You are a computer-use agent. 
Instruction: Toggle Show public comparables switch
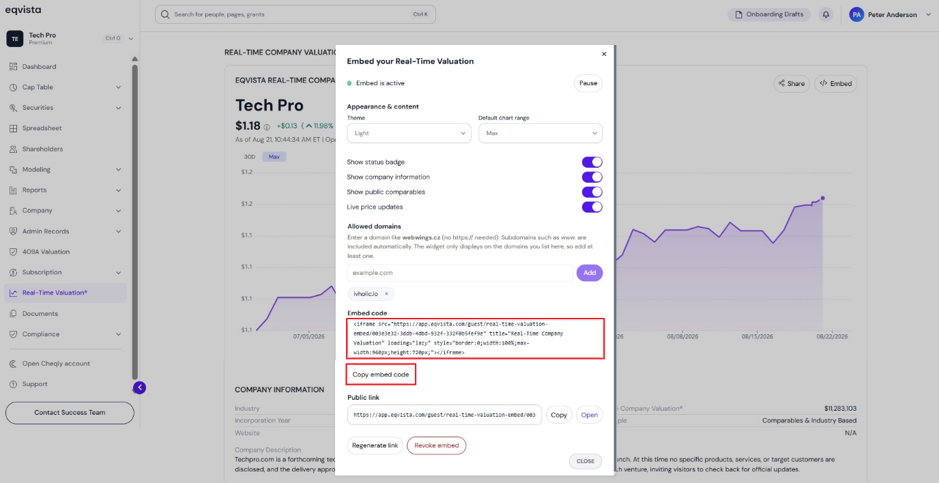tap(592, 192)
